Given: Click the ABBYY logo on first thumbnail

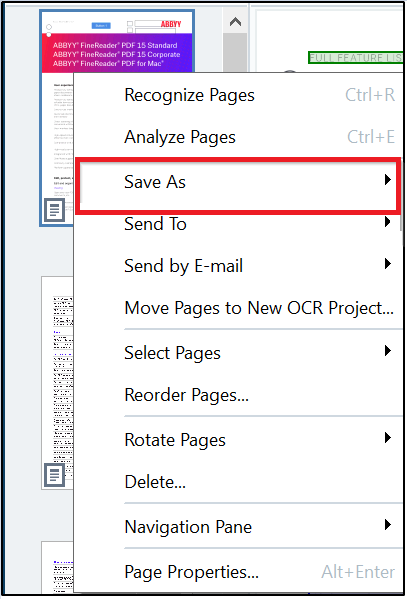Looking at the screenshot, I should coord(170,24).
